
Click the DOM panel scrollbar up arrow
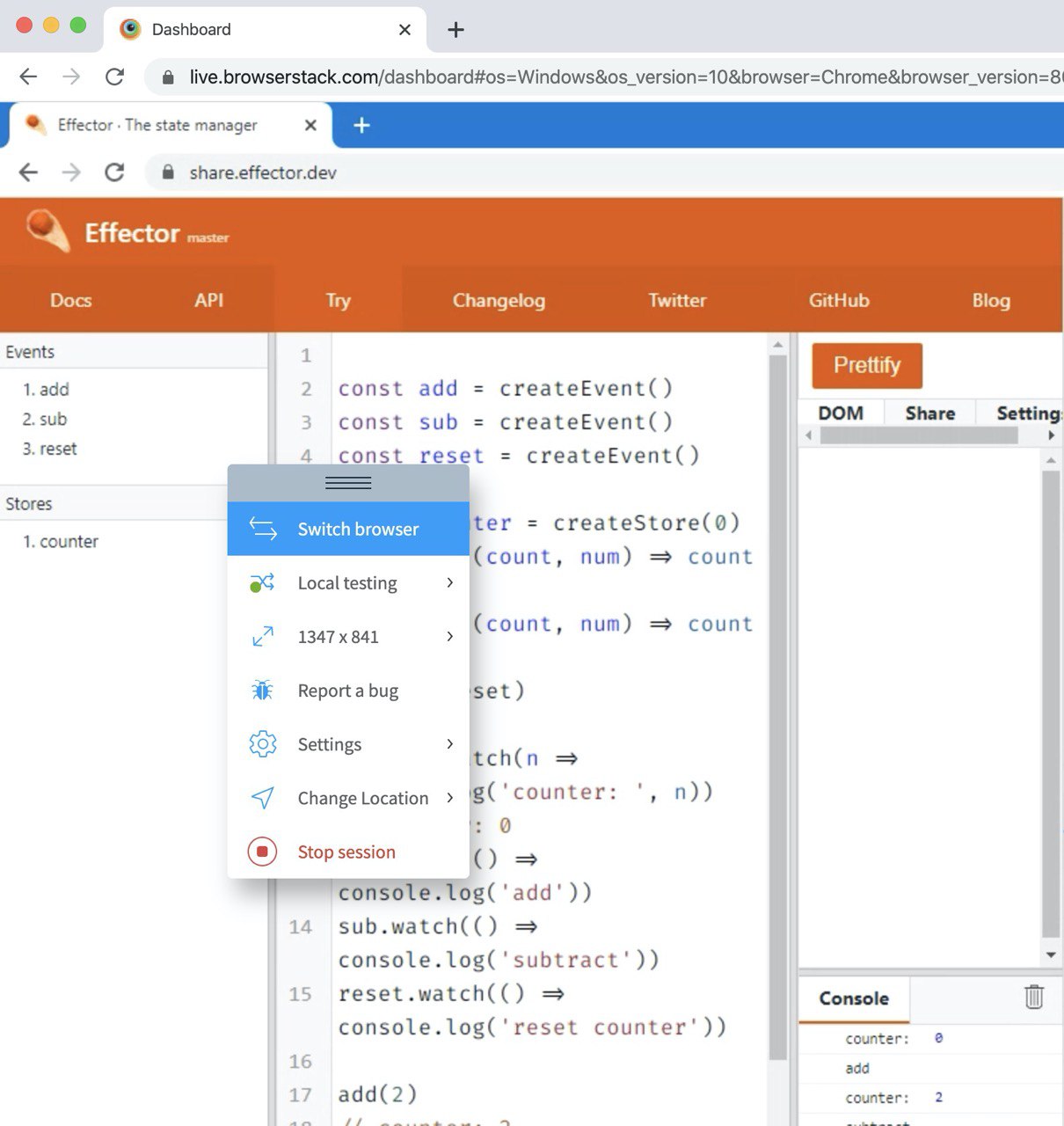[x=1051, y=460]
